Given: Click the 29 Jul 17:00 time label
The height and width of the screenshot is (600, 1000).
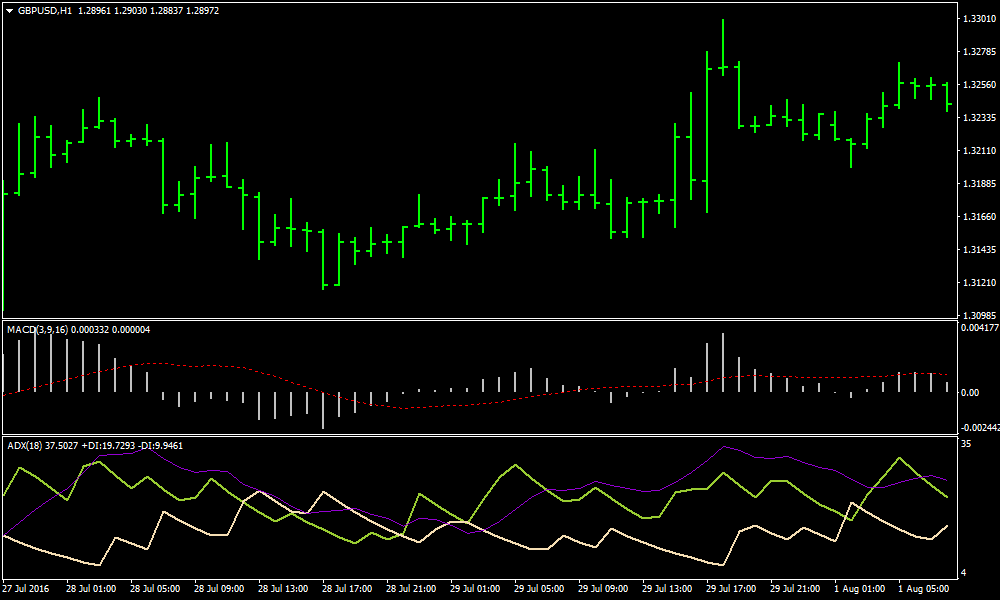Looking at the screenshot, I should [x=731, y=587].
